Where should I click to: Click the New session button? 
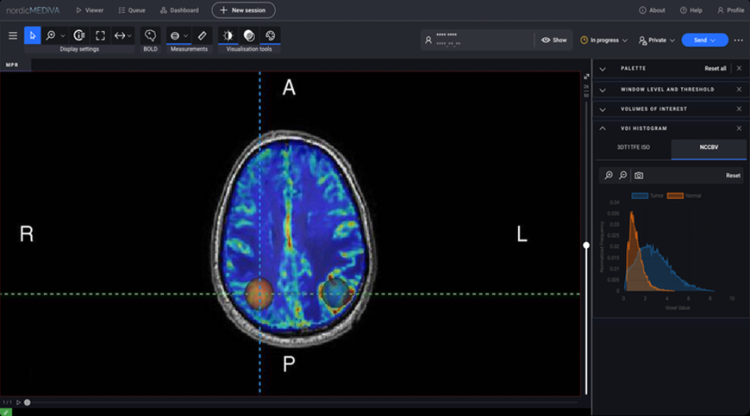[x=243, y=10]
